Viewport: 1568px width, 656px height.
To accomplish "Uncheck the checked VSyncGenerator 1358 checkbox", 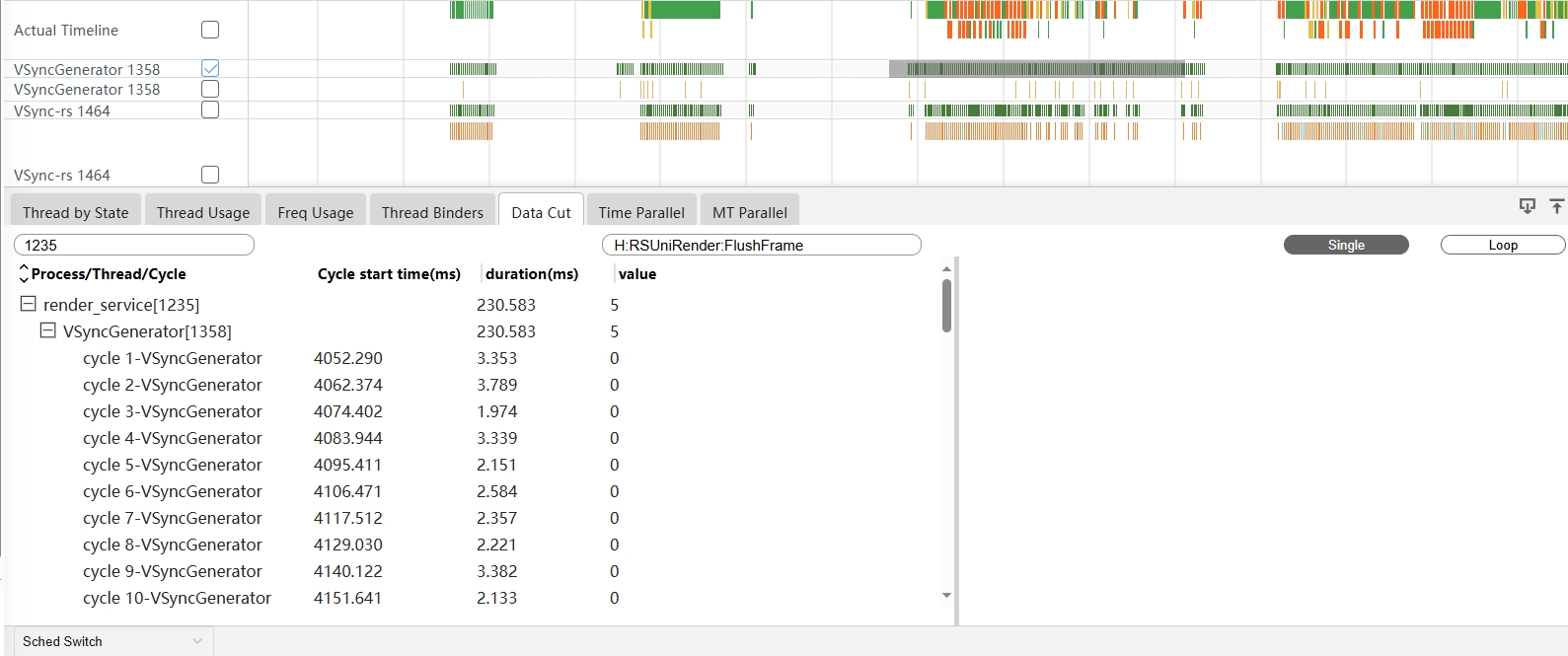I will coord(210,69).
